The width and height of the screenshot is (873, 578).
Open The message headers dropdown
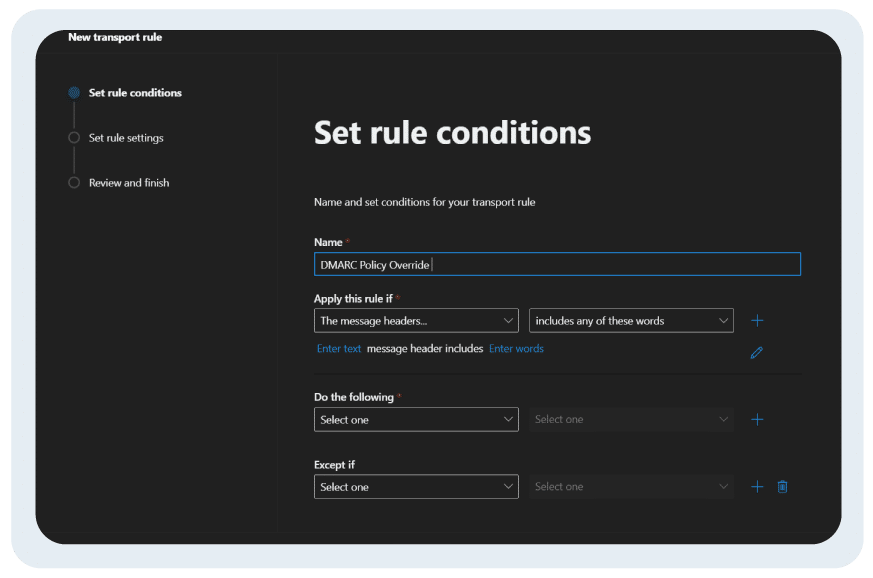pyautogui.click(x=416, y=321)
